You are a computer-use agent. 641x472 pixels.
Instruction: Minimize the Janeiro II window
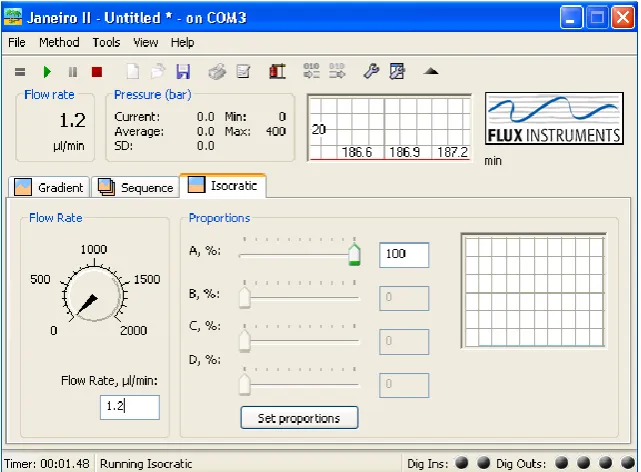point(571,18)
